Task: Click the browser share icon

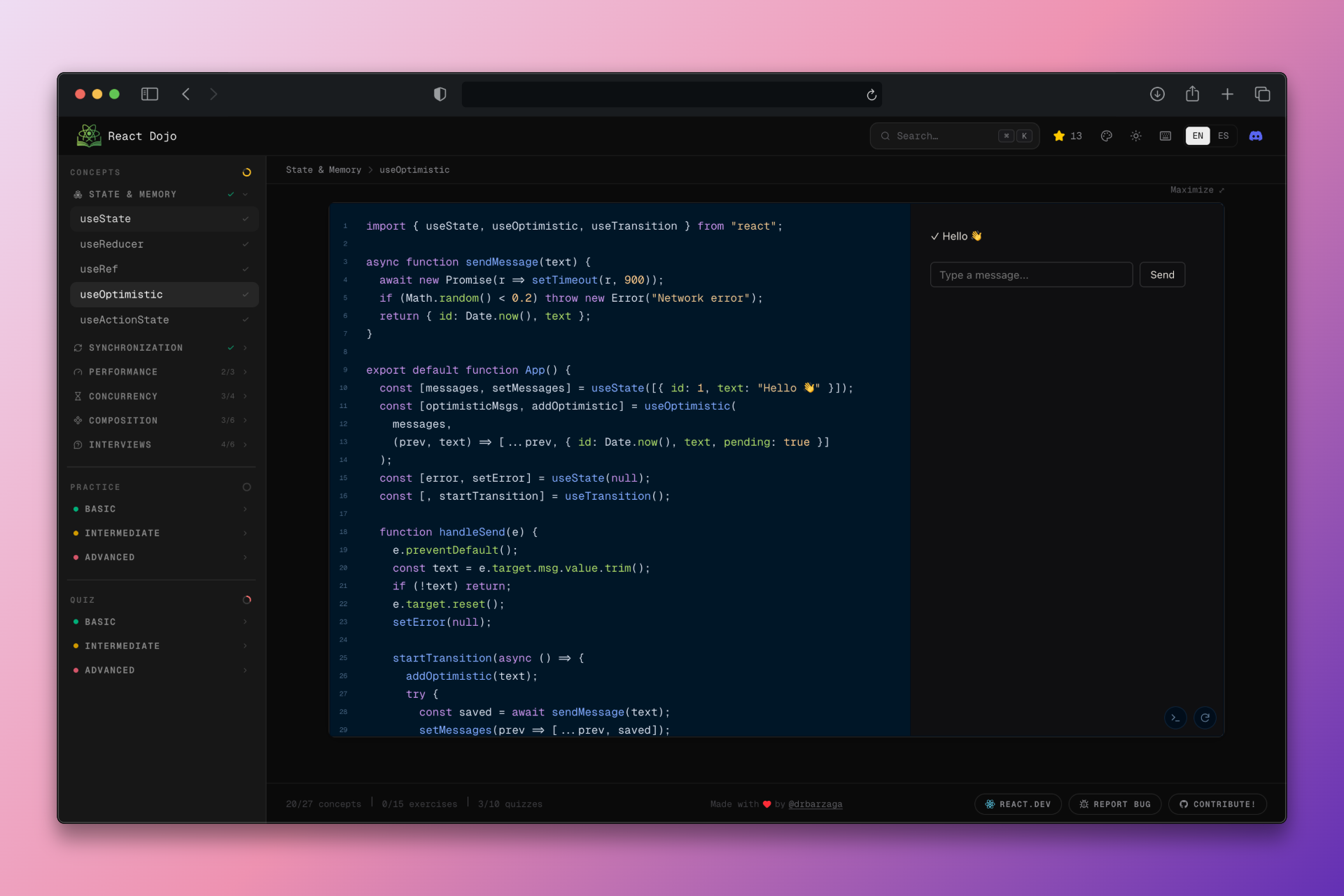Action: tap(1192, 93)
